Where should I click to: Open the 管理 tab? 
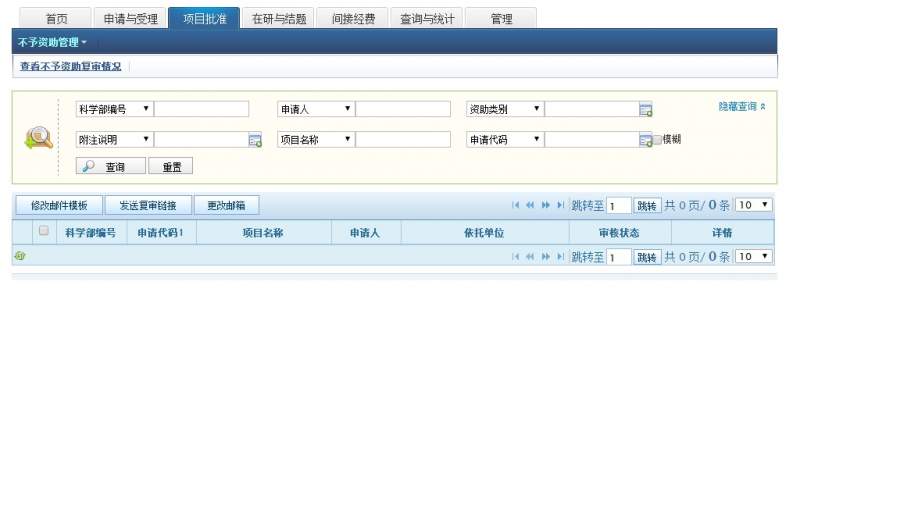click(x=501, y=18)
